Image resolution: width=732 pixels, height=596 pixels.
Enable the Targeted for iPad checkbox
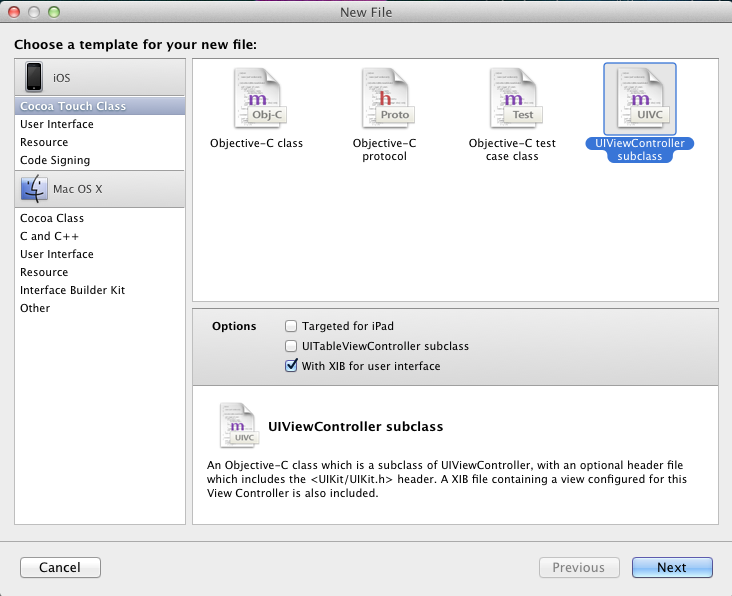291,326
